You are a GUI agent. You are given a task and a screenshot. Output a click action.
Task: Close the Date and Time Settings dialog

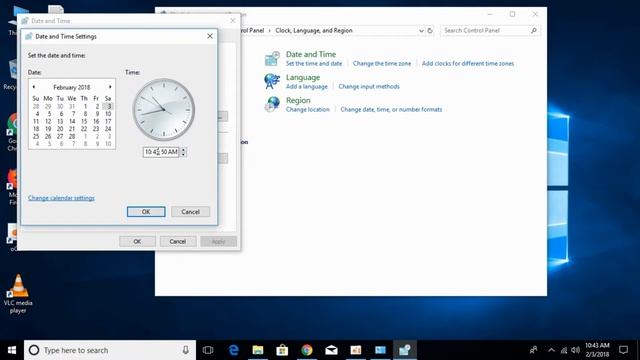[x=210, y=36]
